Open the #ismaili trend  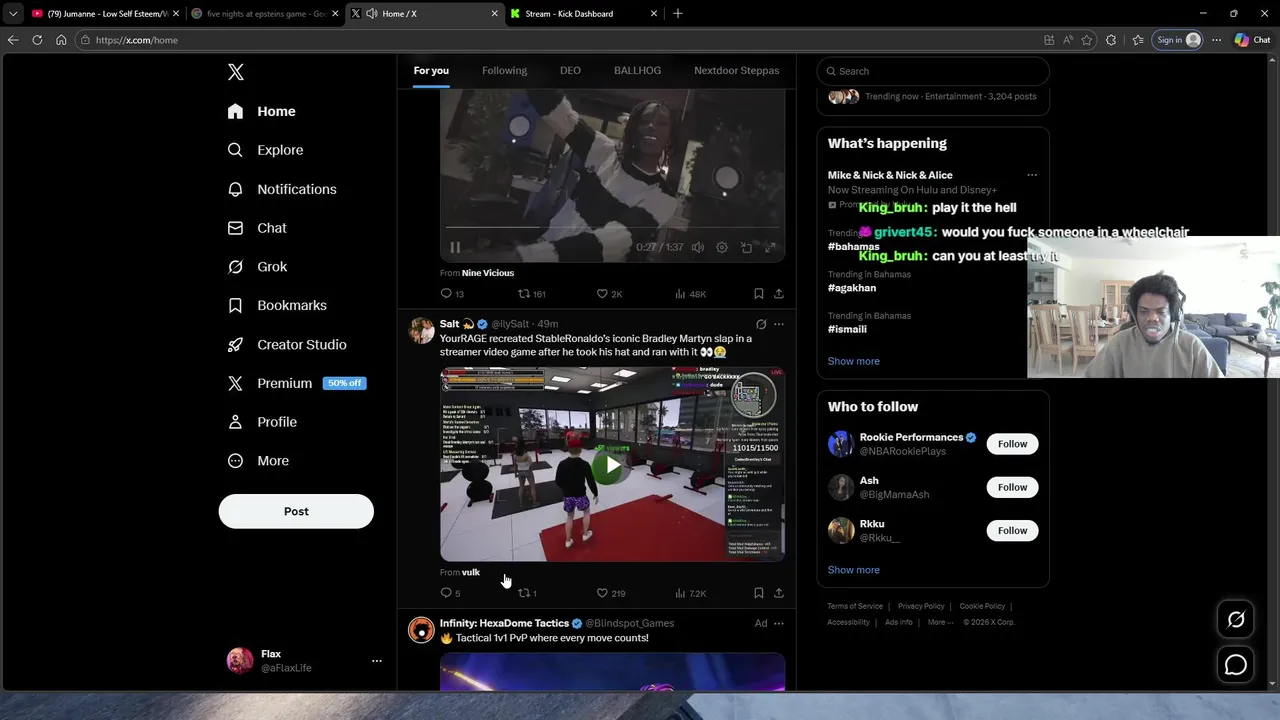coord(847,329)
